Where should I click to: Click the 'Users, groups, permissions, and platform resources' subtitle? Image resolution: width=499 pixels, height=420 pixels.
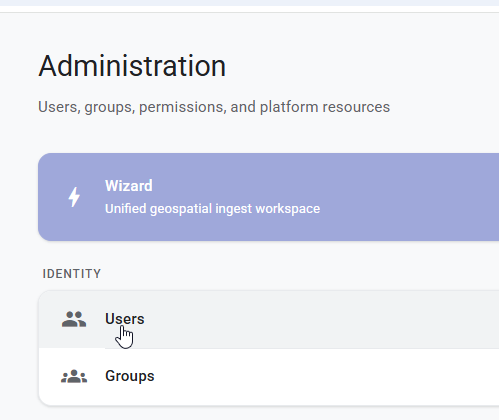[x=214, y=107]
